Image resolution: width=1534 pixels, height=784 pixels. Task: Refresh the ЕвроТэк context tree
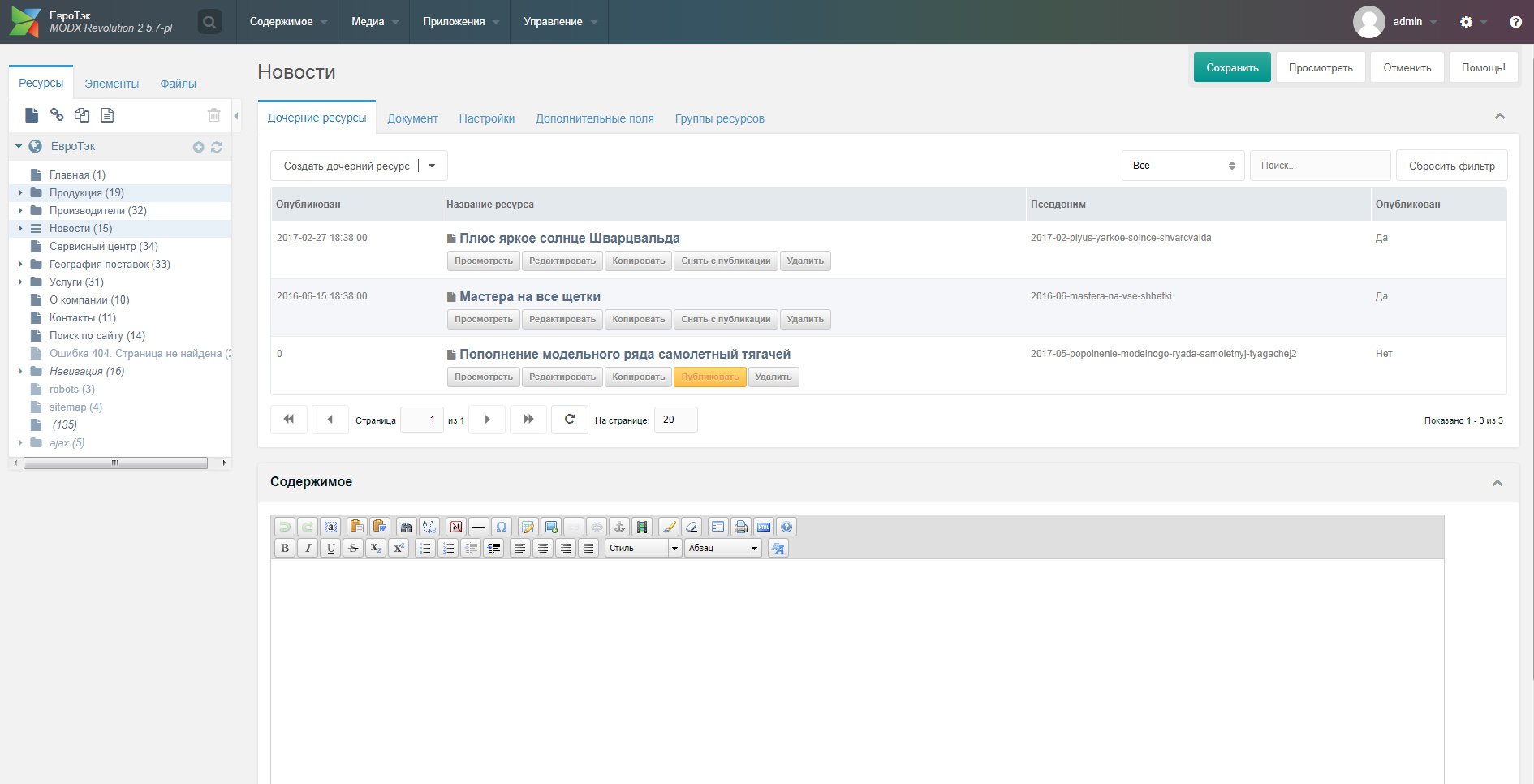[x=217, y=147]
